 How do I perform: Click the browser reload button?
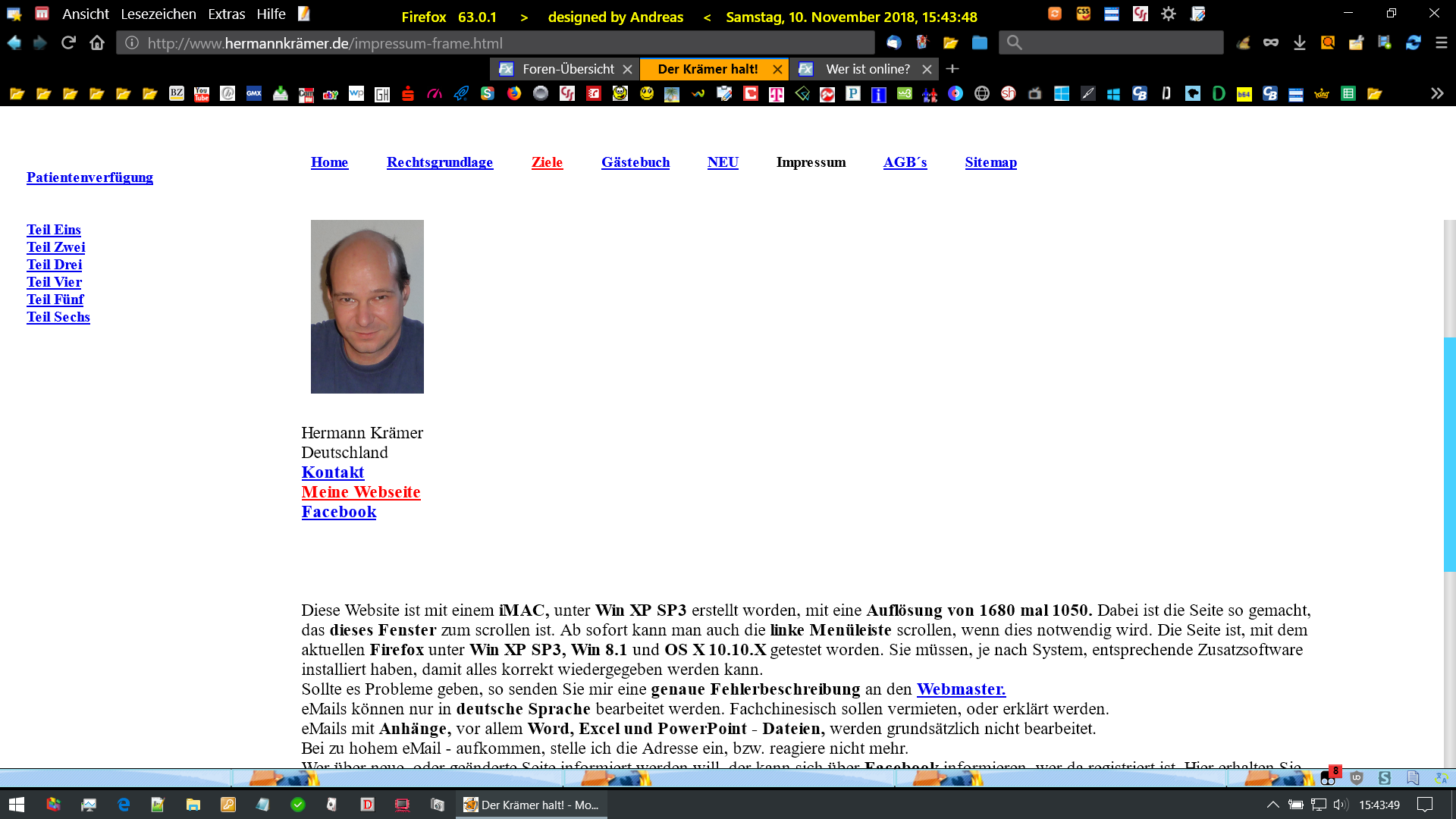(68, 43)
